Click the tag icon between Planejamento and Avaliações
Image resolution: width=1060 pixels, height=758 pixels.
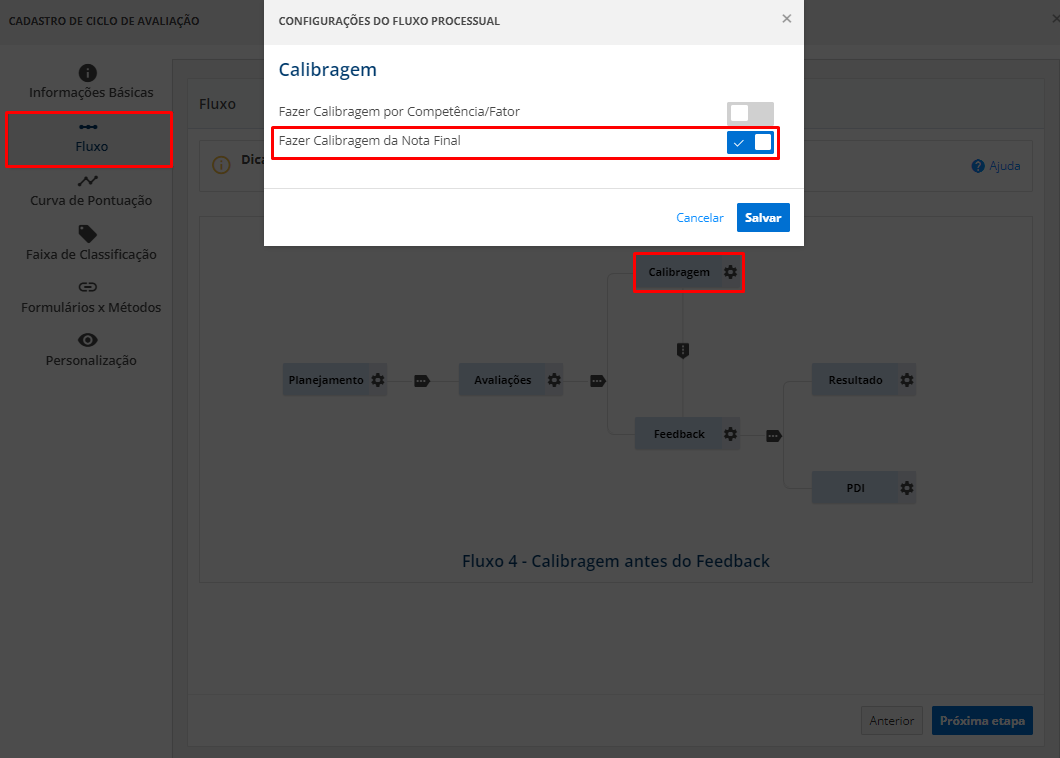pos(421,380)
